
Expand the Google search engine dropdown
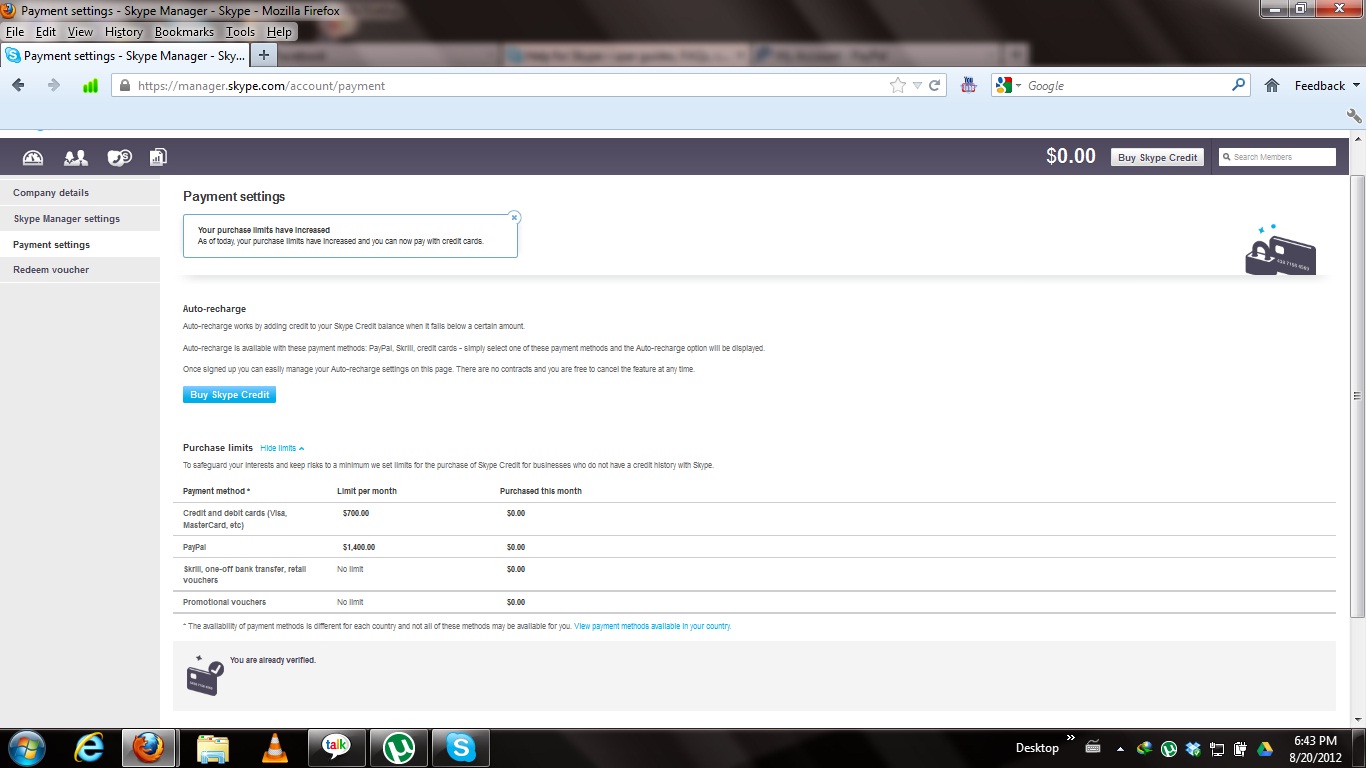point(1010,86)
